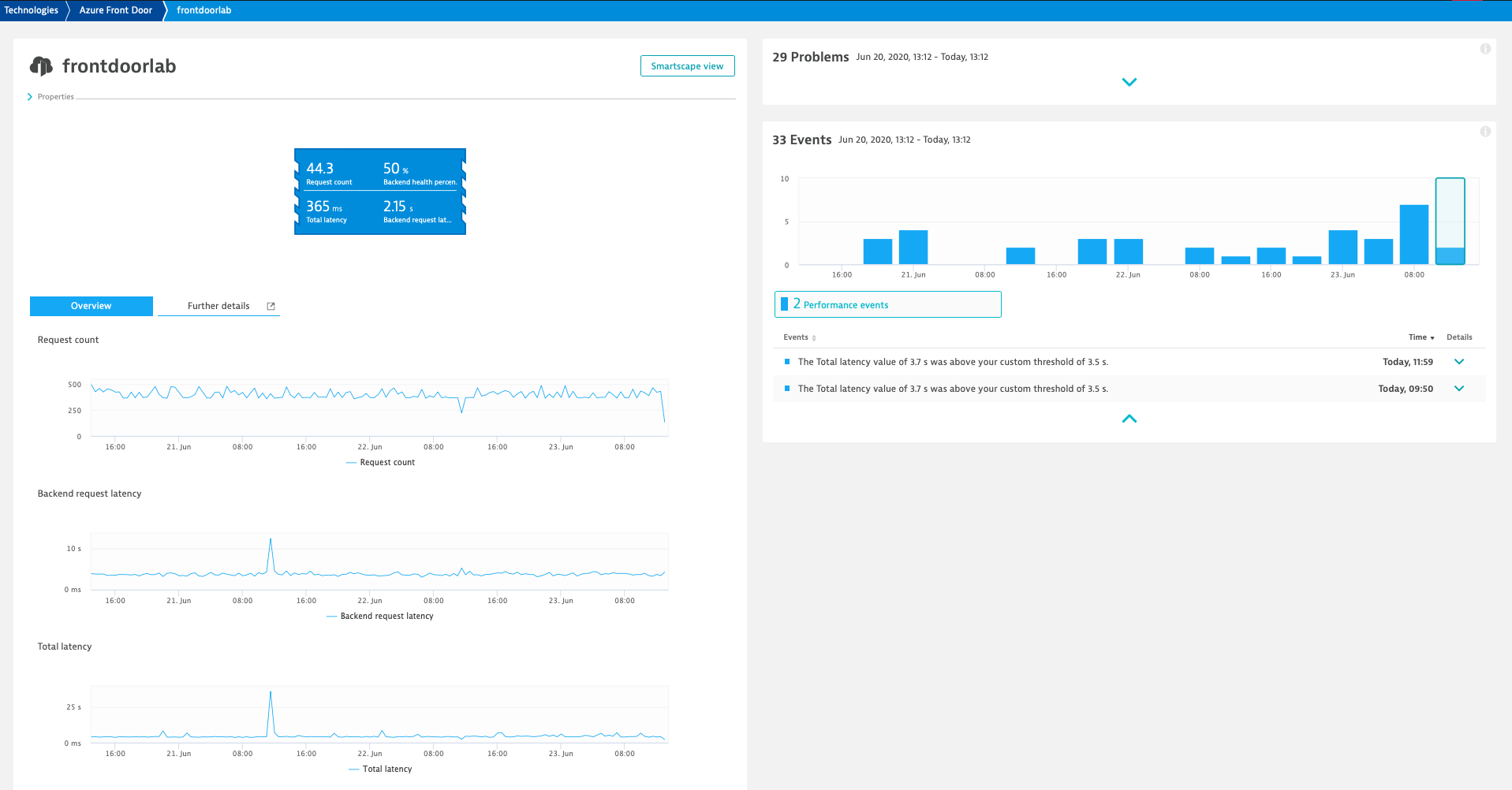Click the 2 Performance events color marker
The width and height of the screenshot is (1512, 790).
(784, 304)
